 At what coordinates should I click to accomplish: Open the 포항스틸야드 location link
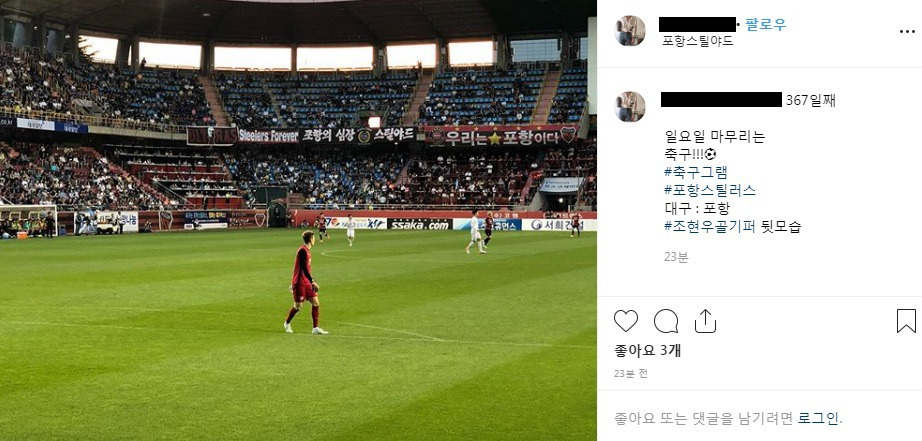(698, 41)
